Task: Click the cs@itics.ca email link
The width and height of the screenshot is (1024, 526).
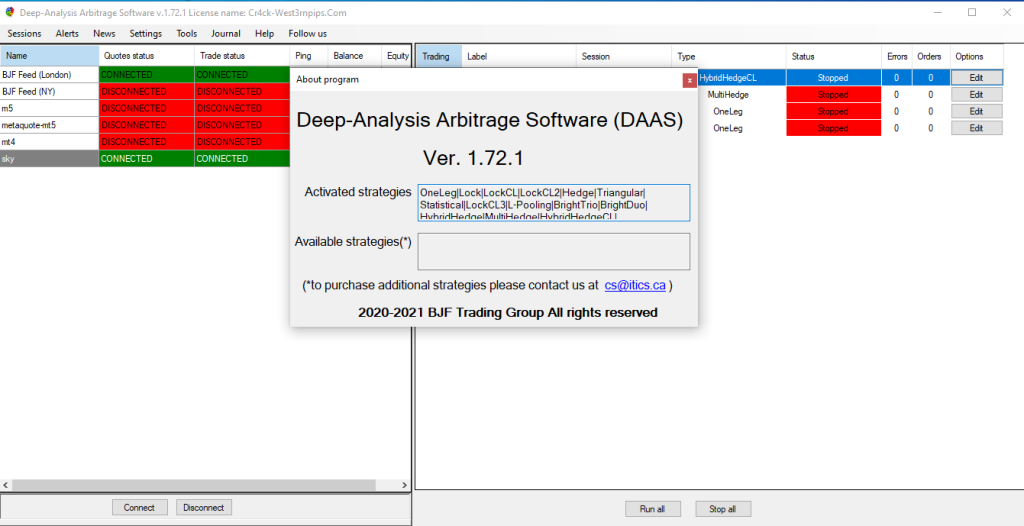Action: [x=635, y=286]
